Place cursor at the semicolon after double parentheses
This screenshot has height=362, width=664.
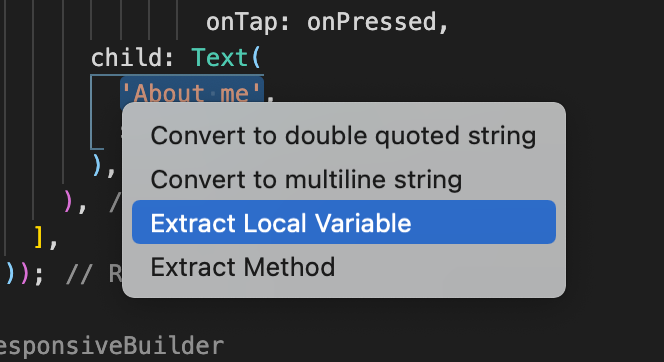pyautogui.click(x=39, y=276)
